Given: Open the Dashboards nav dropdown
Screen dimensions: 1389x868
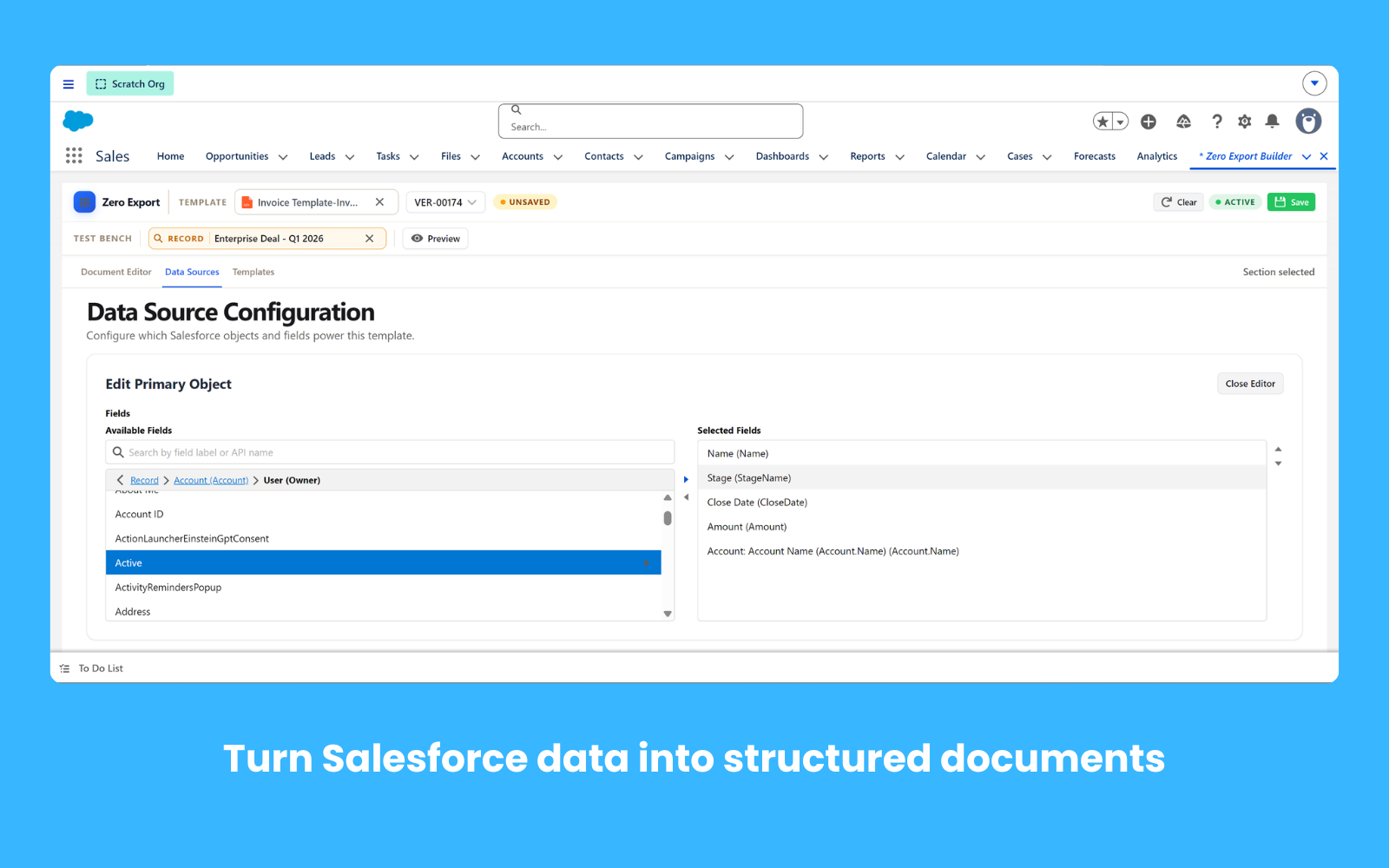Looking at the screenshot, I should (824, 157).
